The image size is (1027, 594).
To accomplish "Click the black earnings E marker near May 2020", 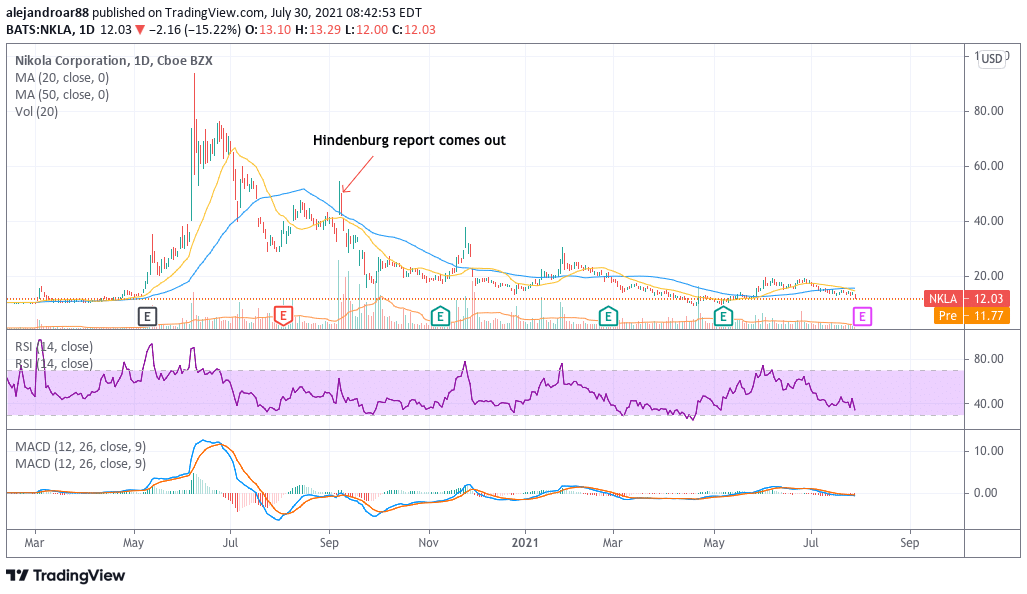I will 147,316.
